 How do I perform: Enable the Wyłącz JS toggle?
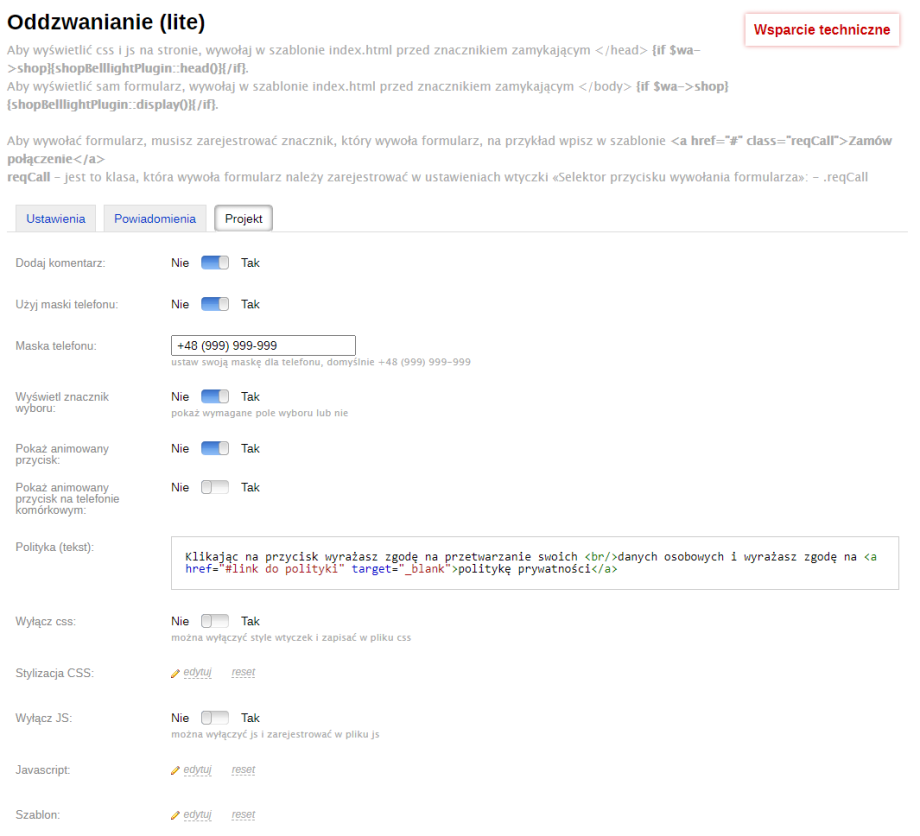tap(215, 718)
